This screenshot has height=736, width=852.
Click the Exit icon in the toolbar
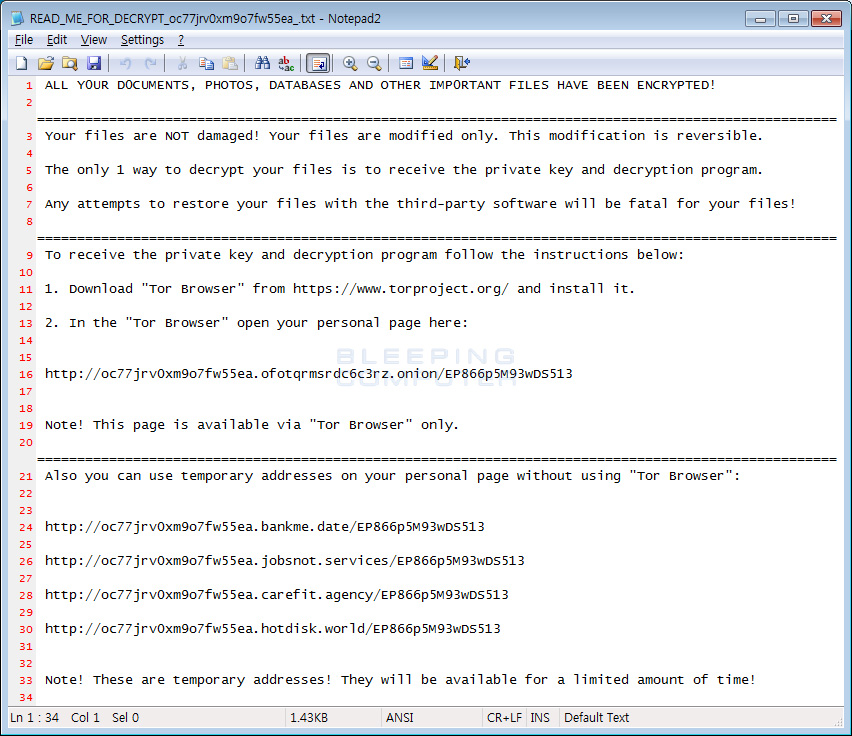tap(462, 64)
